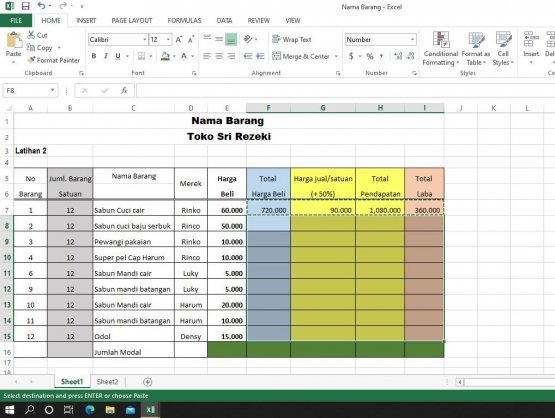Select Top Align icon

tap(207, 39)
